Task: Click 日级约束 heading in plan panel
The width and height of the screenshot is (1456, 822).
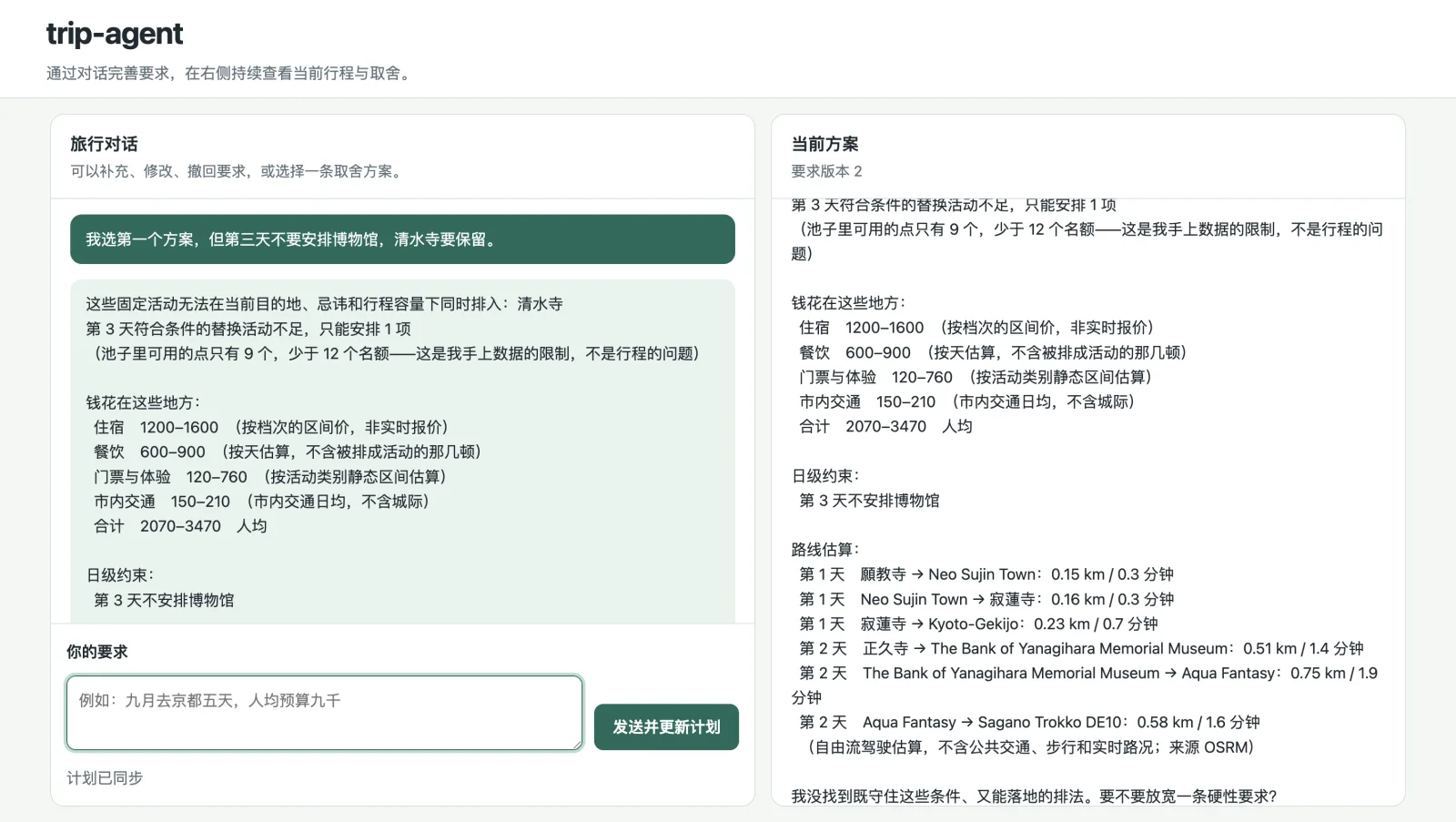Action: (x=825, y=475)
